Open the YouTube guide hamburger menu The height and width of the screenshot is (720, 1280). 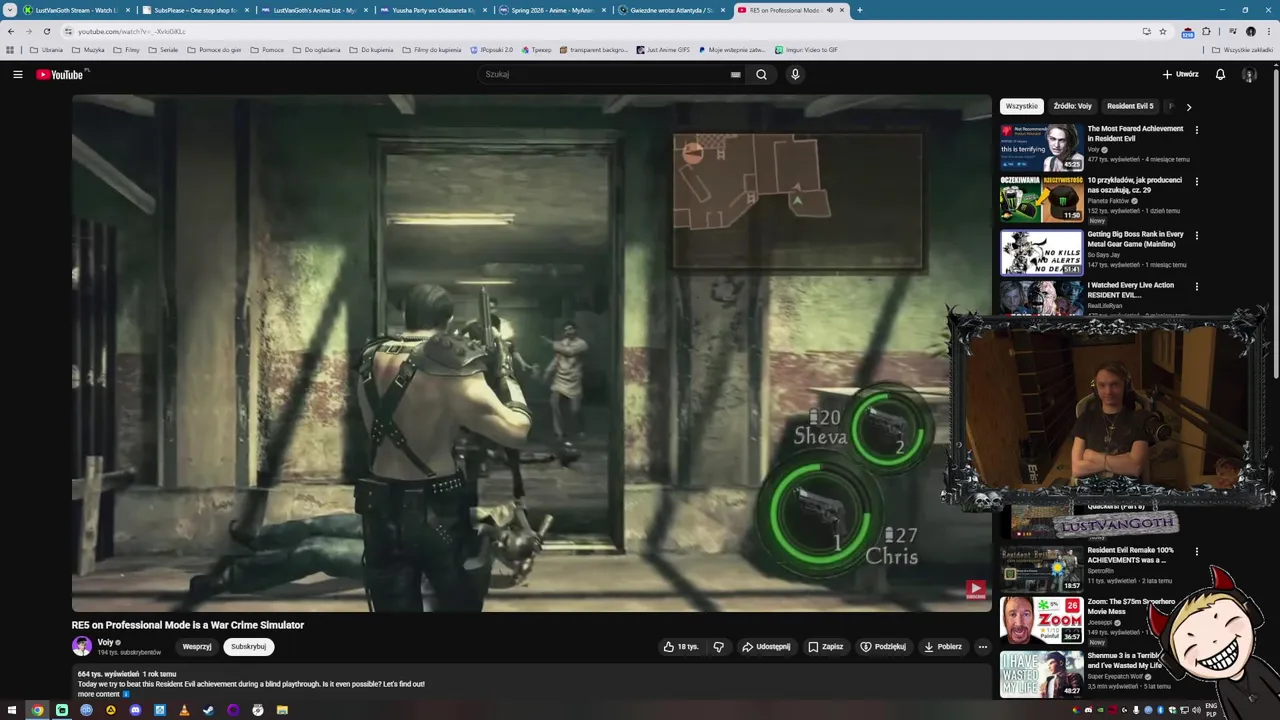pos(17,74)
